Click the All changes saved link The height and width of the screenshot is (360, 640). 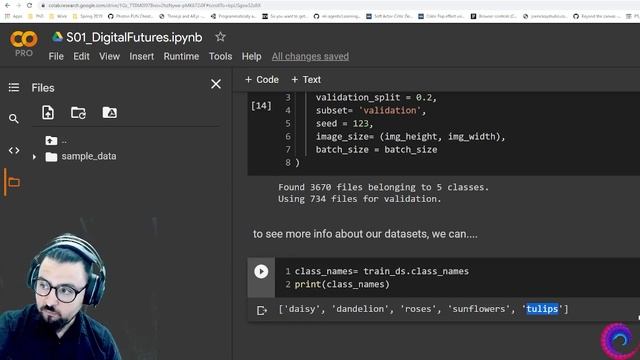(310, 56)
